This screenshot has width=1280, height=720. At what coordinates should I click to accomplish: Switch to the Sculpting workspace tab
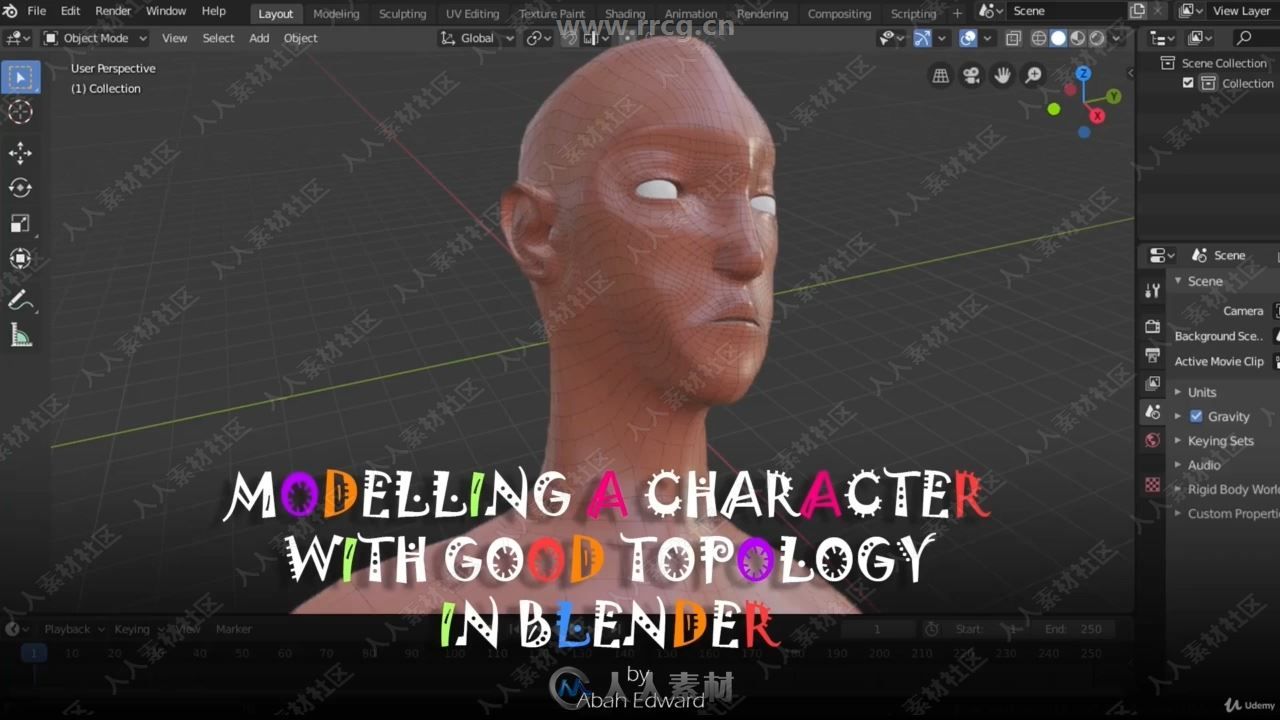pyautogui.click(x=402, y=13)
